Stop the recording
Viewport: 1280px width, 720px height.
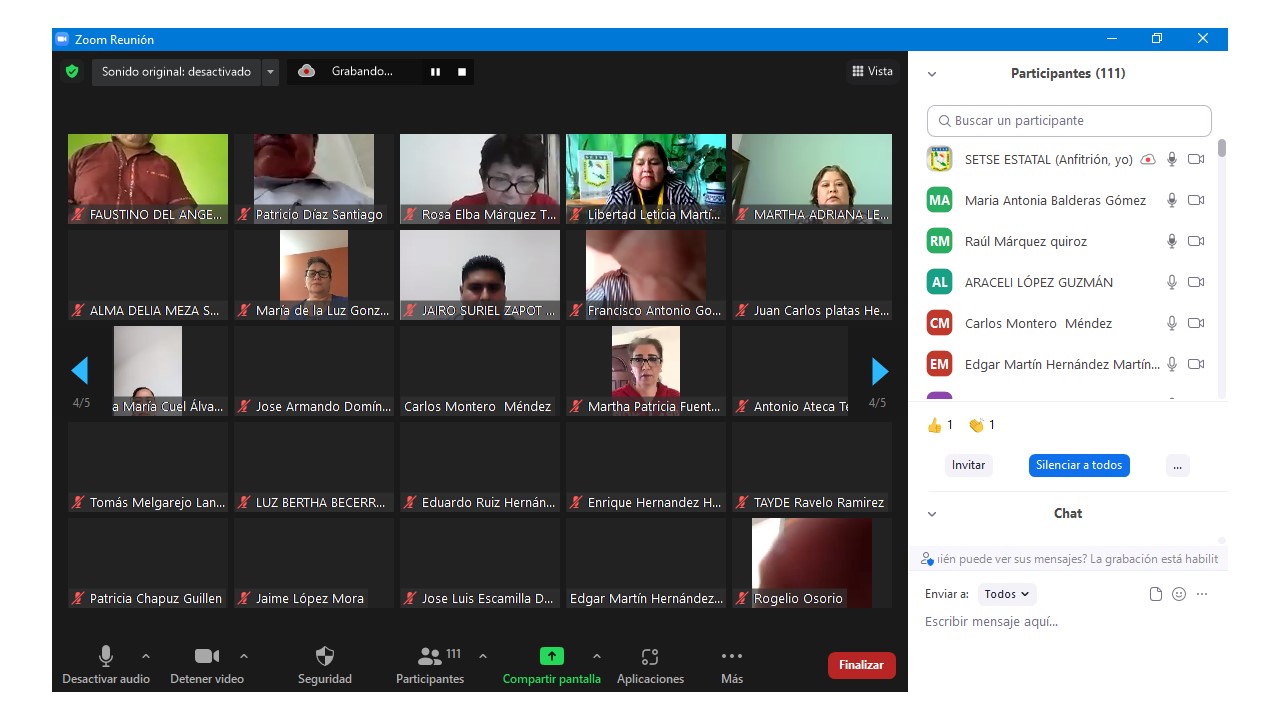462,72
